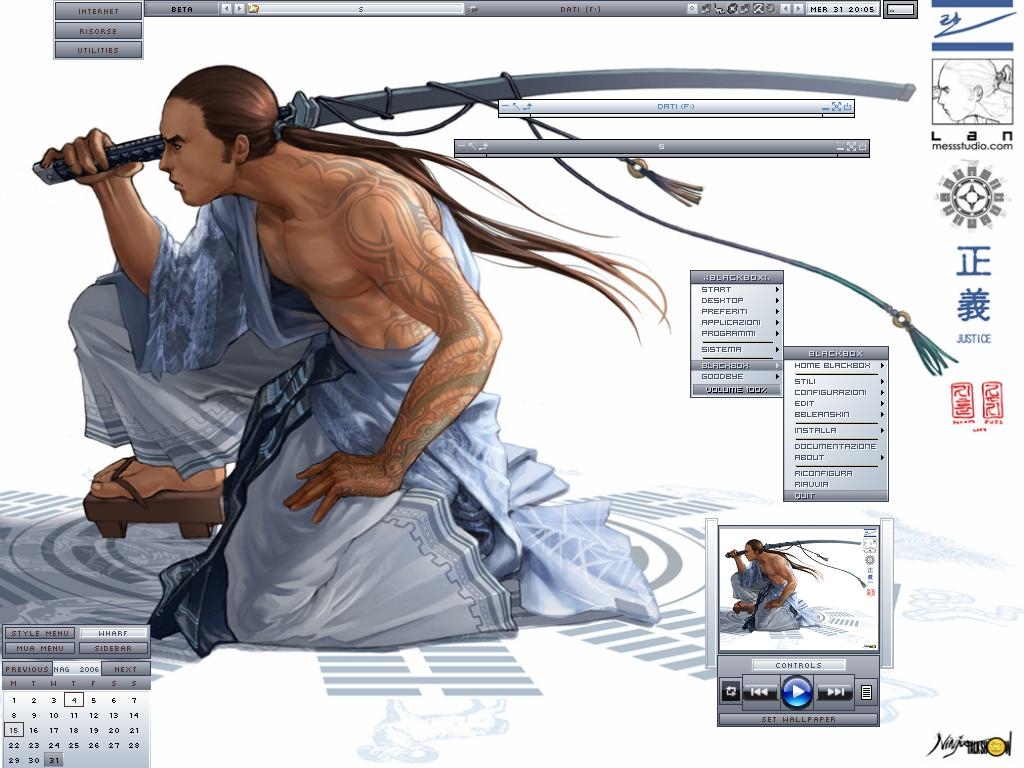Image resolution: width=1024 pixels, height=768 pixels.
Task: Click the pin arrow icon on S window
Action: point(472,146)
